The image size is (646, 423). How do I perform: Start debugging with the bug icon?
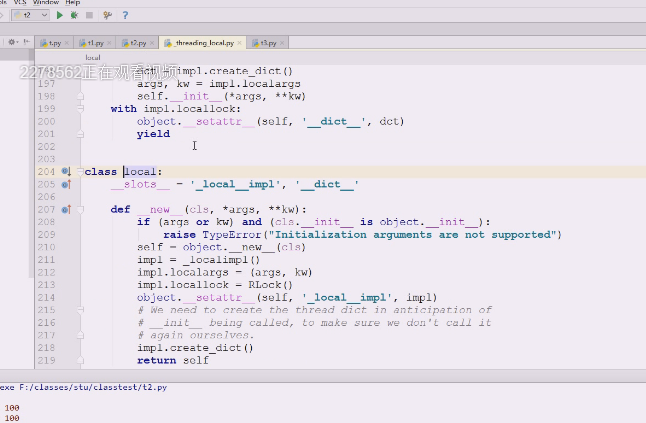click(x=74, y=15)
